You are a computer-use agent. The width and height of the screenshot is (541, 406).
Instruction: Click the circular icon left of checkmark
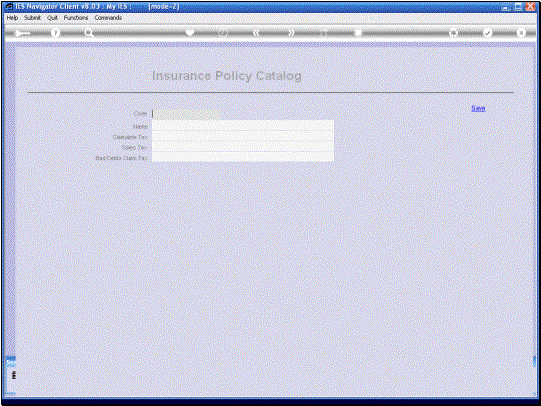453,33
